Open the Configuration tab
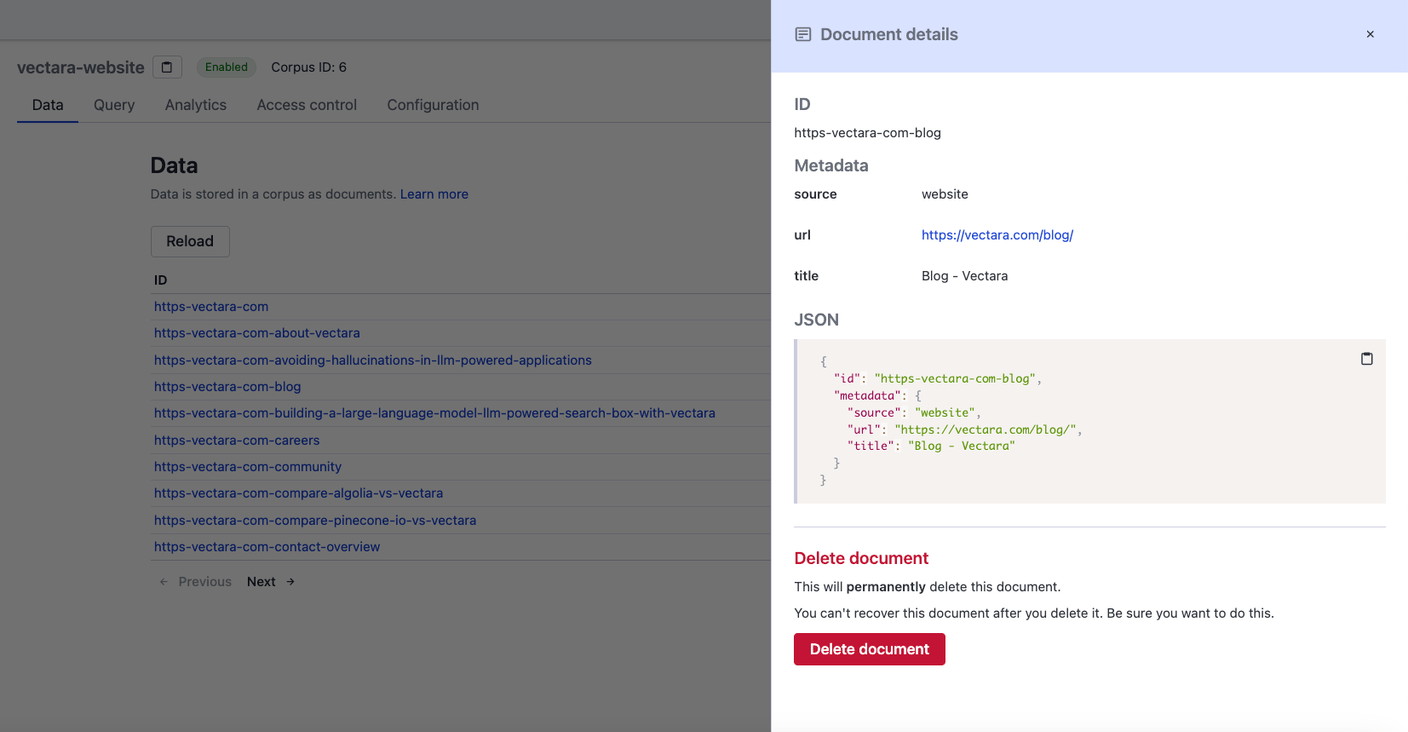Screen dimensions: 1408x732 (x=432, y=105)
